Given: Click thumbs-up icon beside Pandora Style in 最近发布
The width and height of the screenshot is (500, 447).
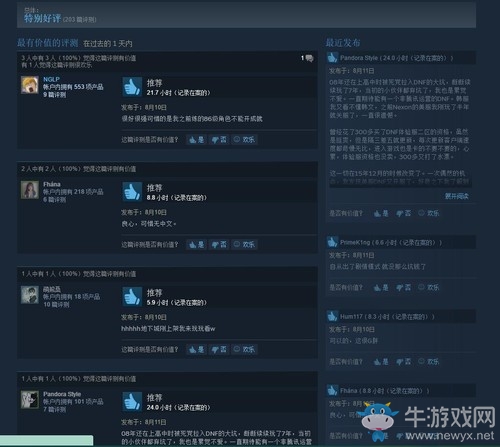Looking at the screenshot, I should pos(332,58).
